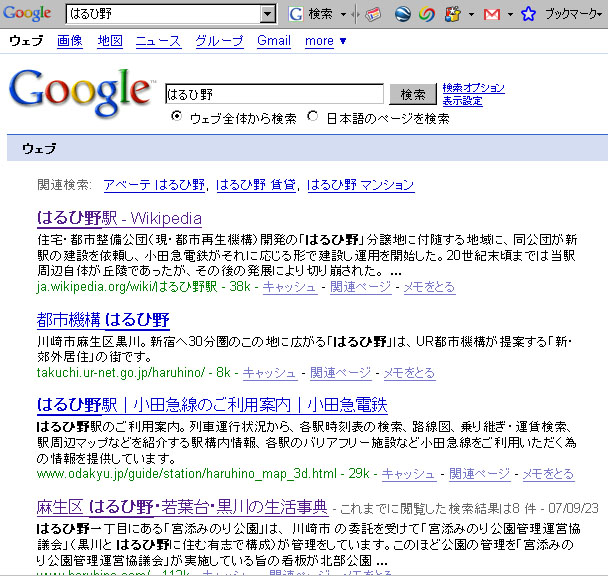The image size is (608, 576).
Task: Click the www.odakyu.jp green URL text
Action: pos(187,474)
